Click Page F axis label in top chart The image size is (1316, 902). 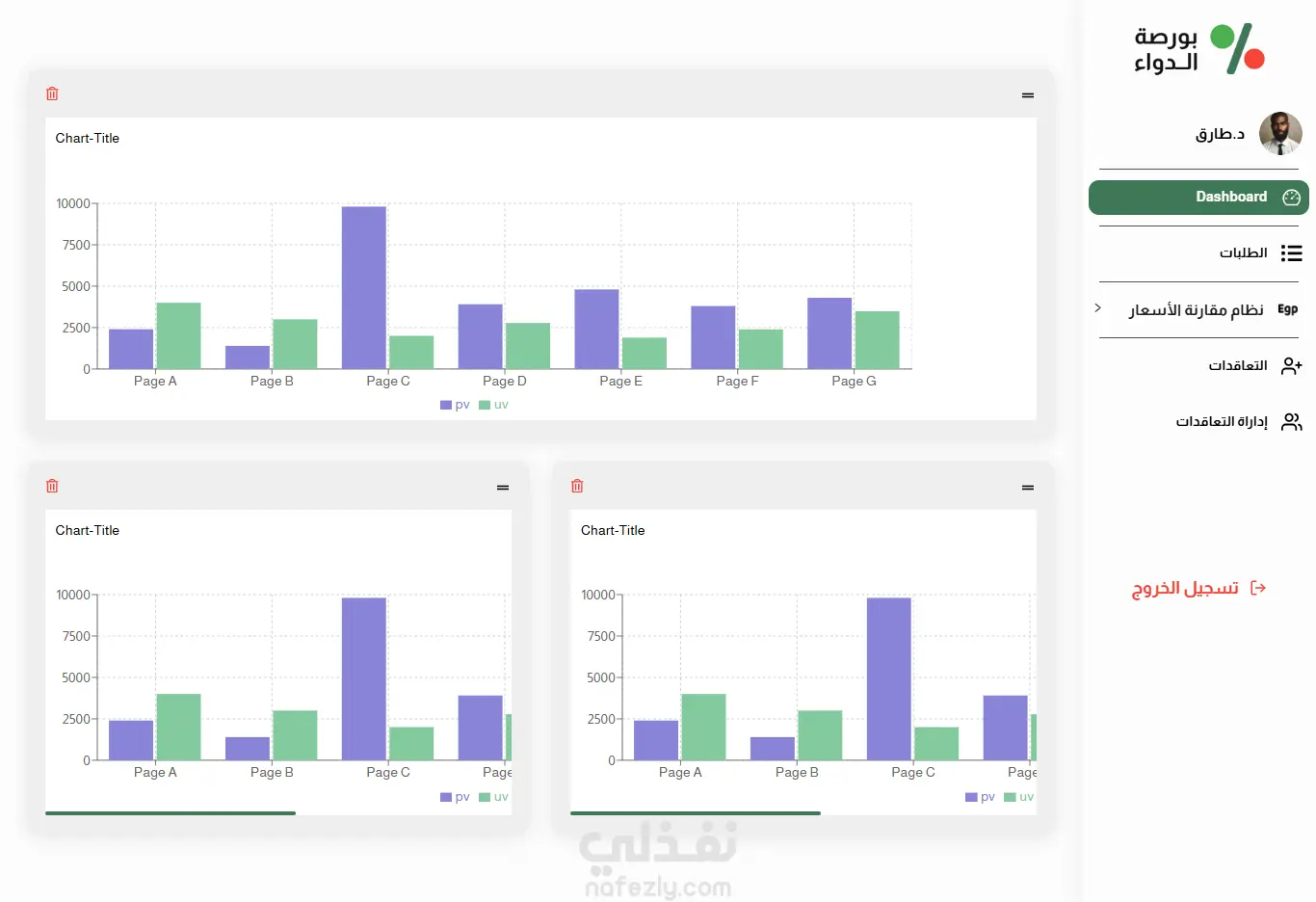(x=737, y=381)
